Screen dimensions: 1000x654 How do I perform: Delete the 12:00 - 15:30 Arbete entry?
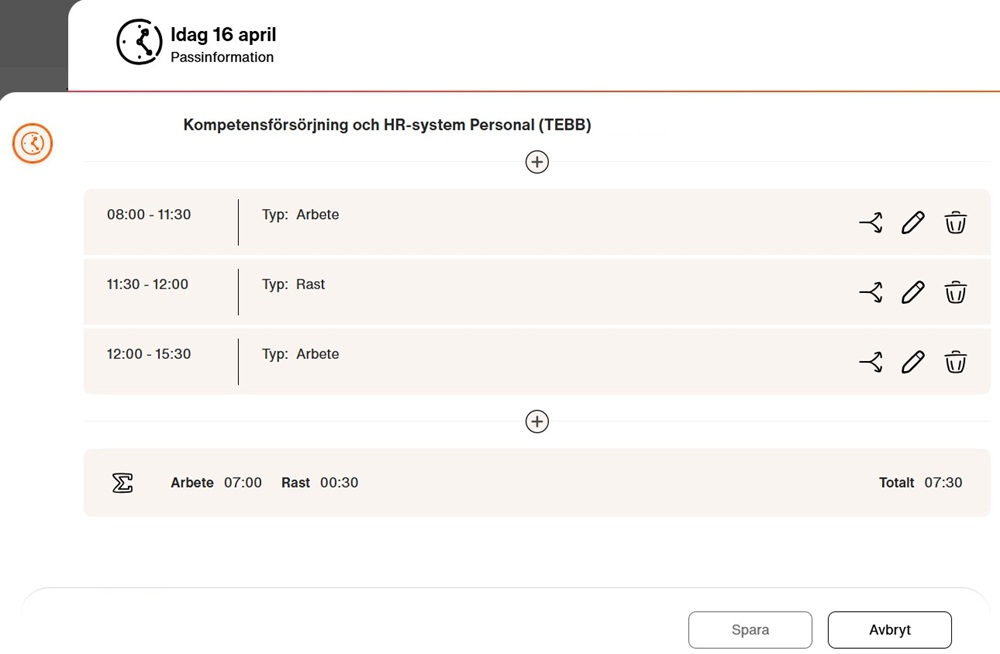click(955, 362)
